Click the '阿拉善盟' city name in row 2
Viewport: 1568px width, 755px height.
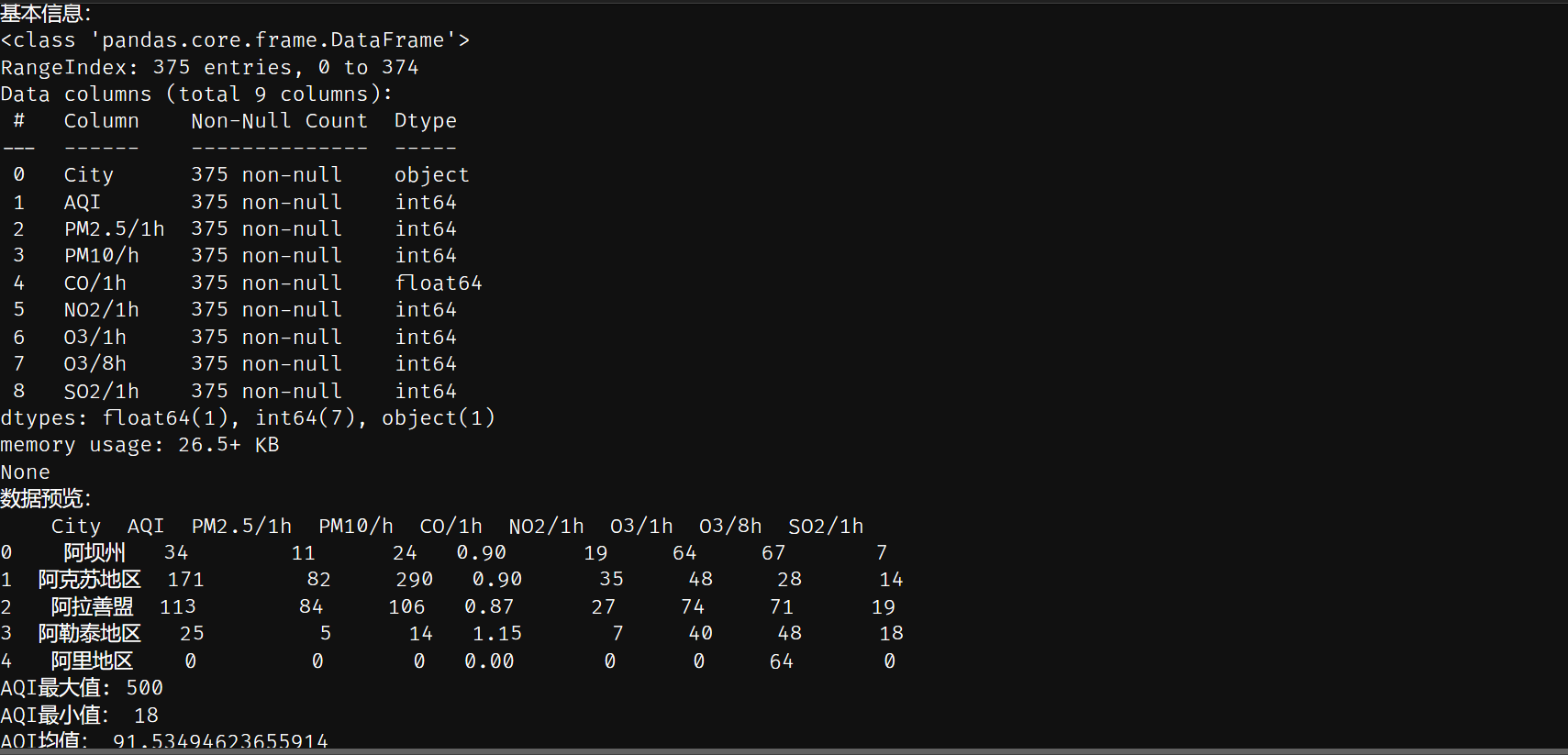(92, 606)
